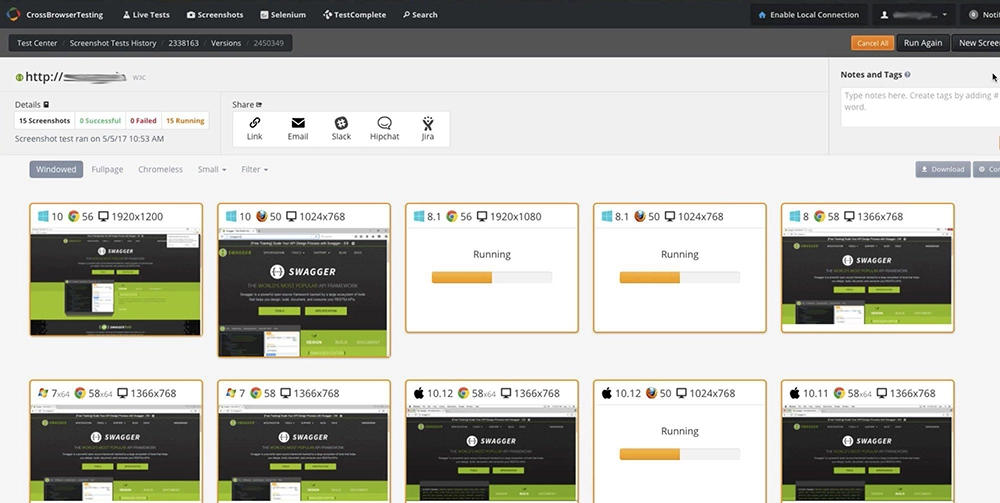The height and width of the screenshot is (503, 1000).
Task: Switch to Windowed view
Action: [x=56, y=169]
